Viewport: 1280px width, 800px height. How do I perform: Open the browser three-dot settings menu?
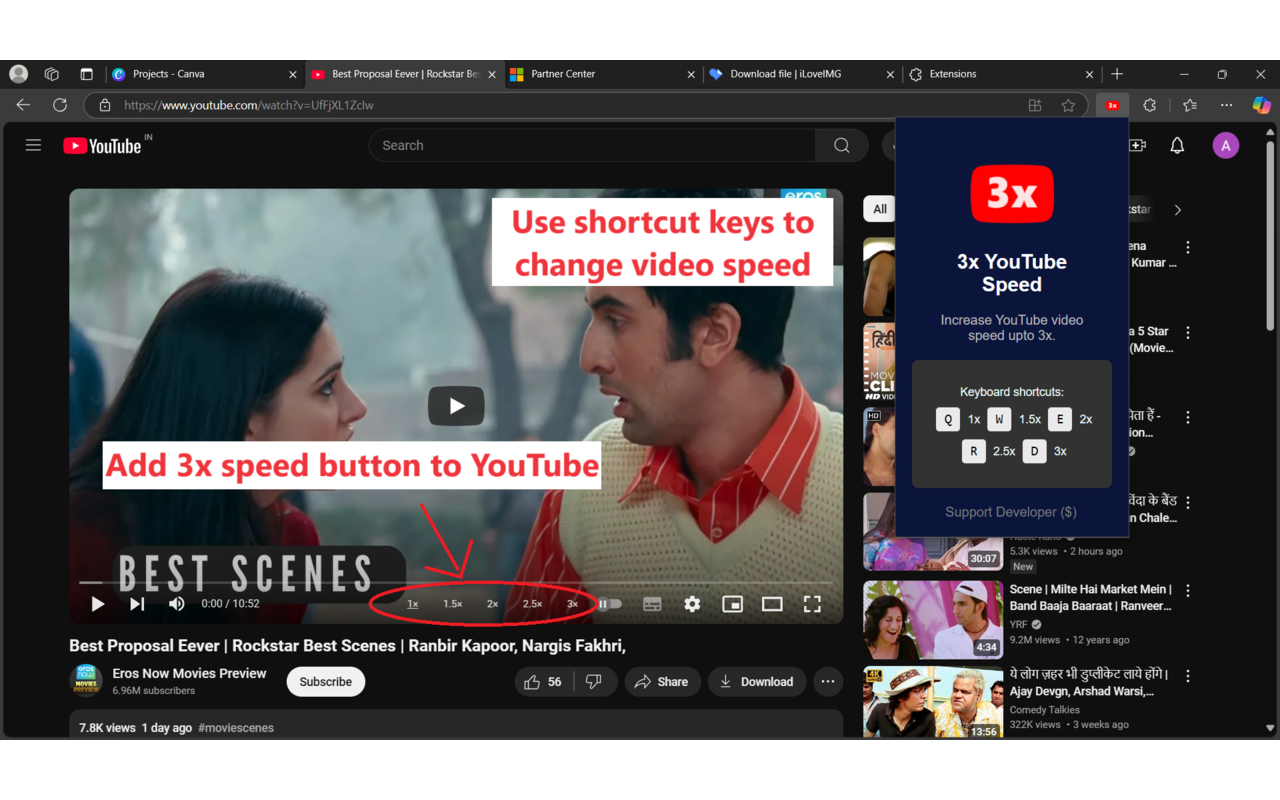click(x=1226, y=104)
